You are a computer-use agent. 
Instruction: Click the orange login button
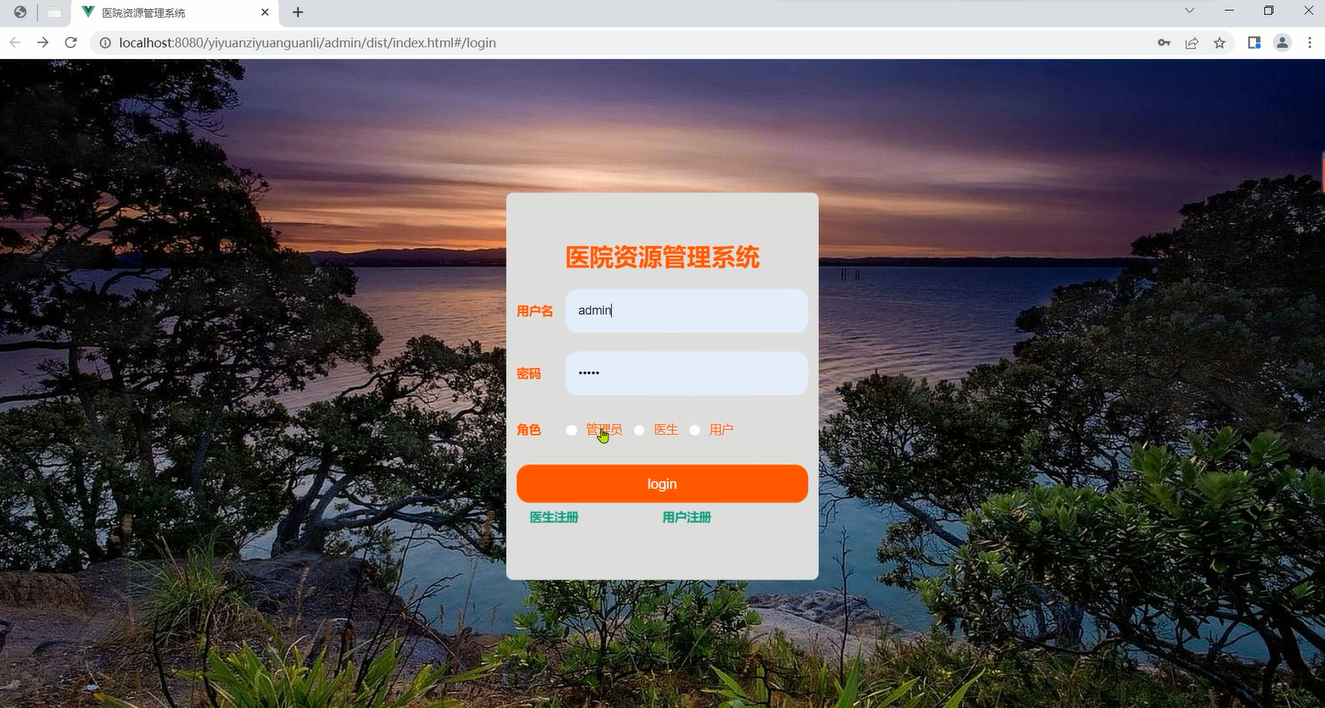click(662, 484)
